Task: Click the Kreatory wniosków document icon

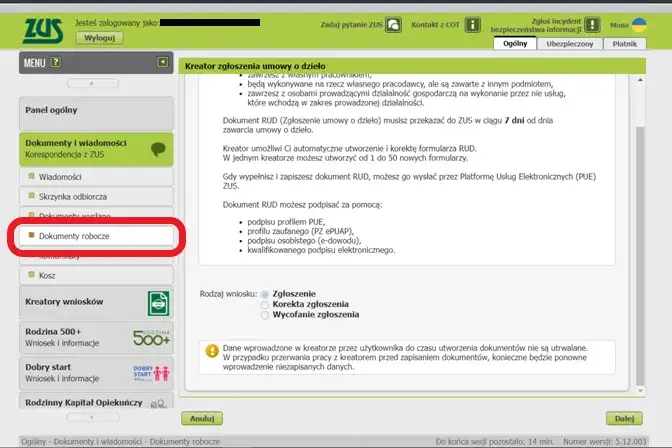Action: click(158, 303)
